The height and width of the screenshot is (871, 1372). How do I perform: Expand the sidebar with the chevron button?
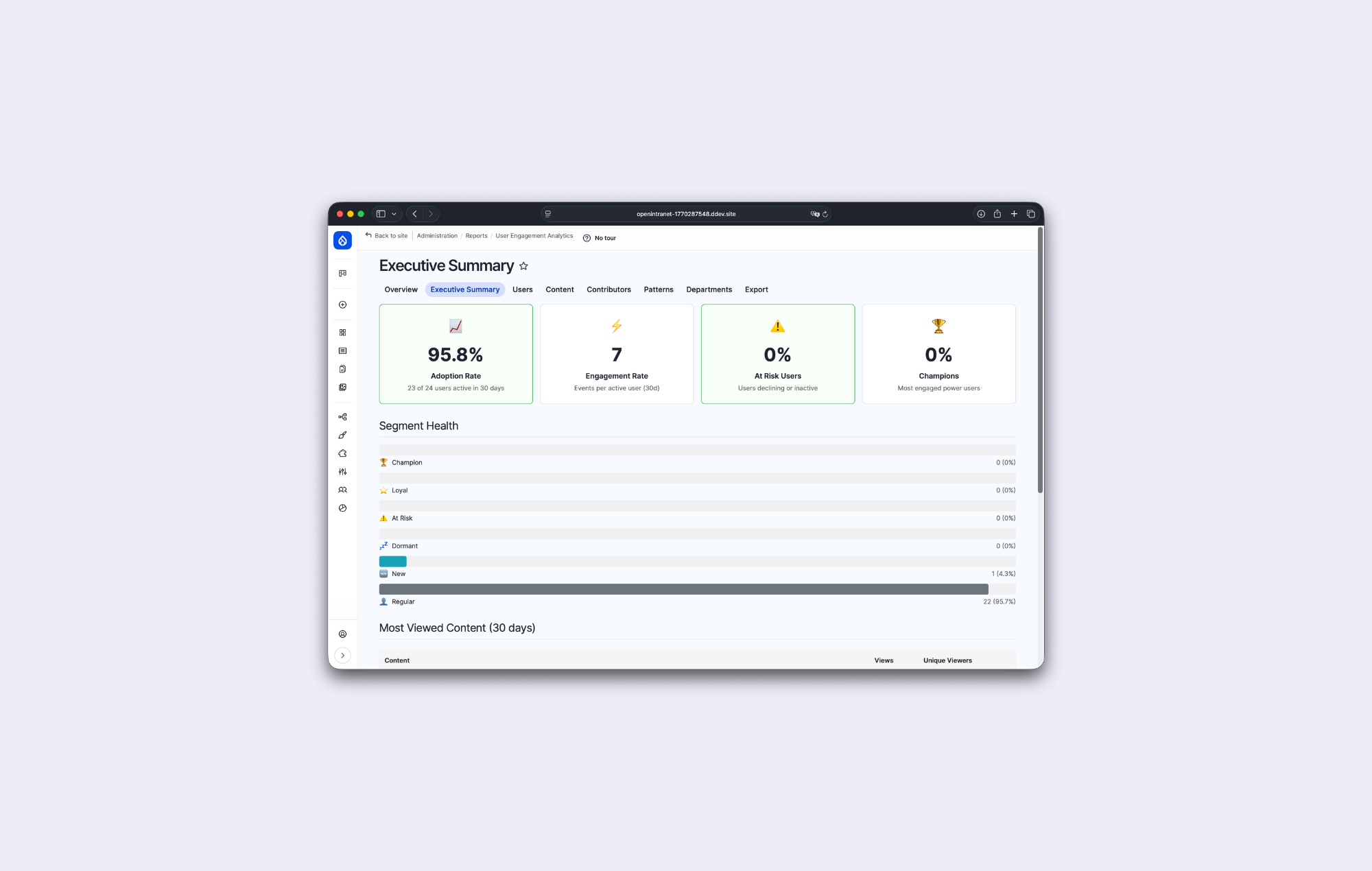[342, 655]
